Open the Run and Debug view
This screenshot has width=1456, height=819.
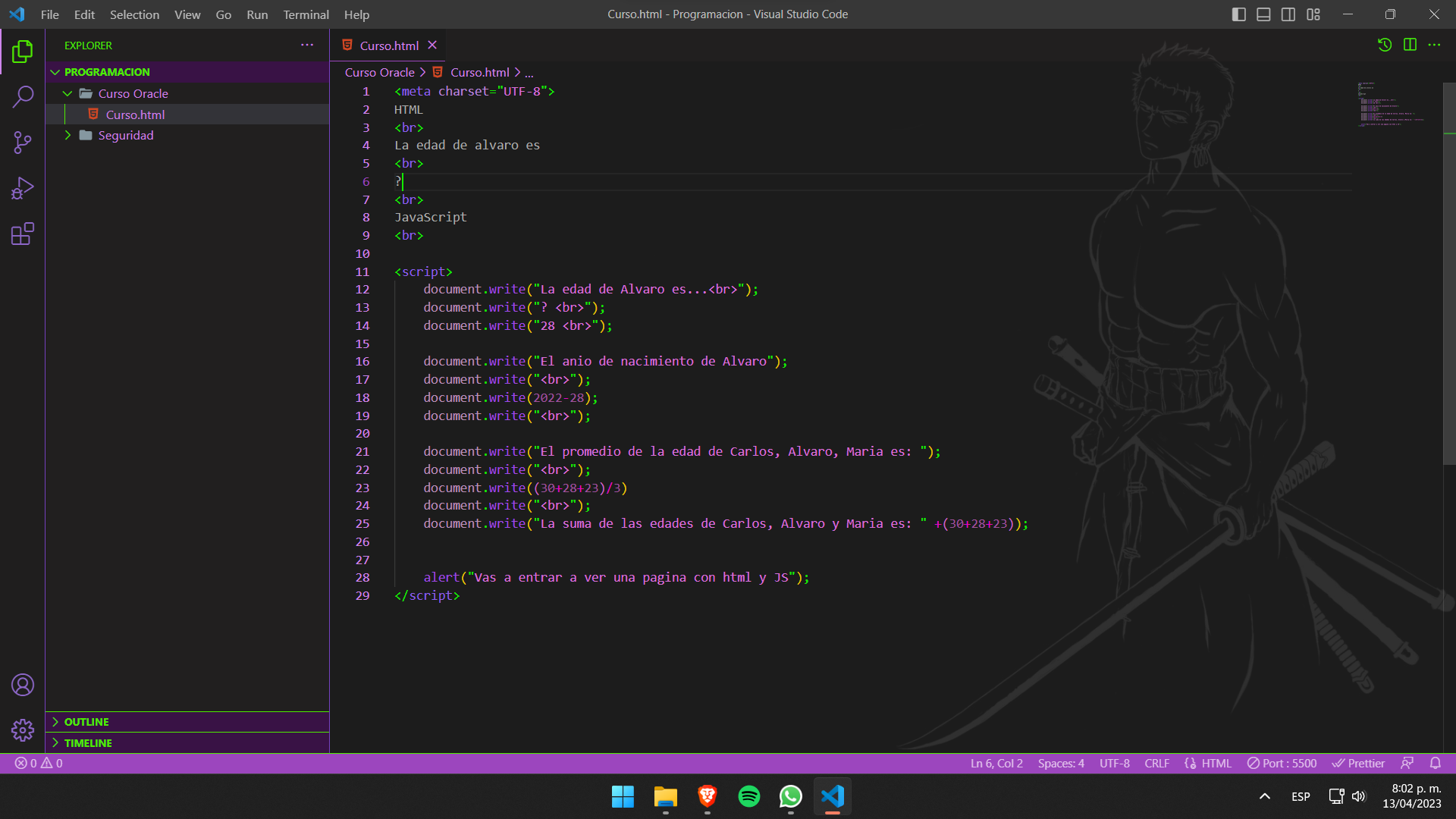tap(23, 188)
